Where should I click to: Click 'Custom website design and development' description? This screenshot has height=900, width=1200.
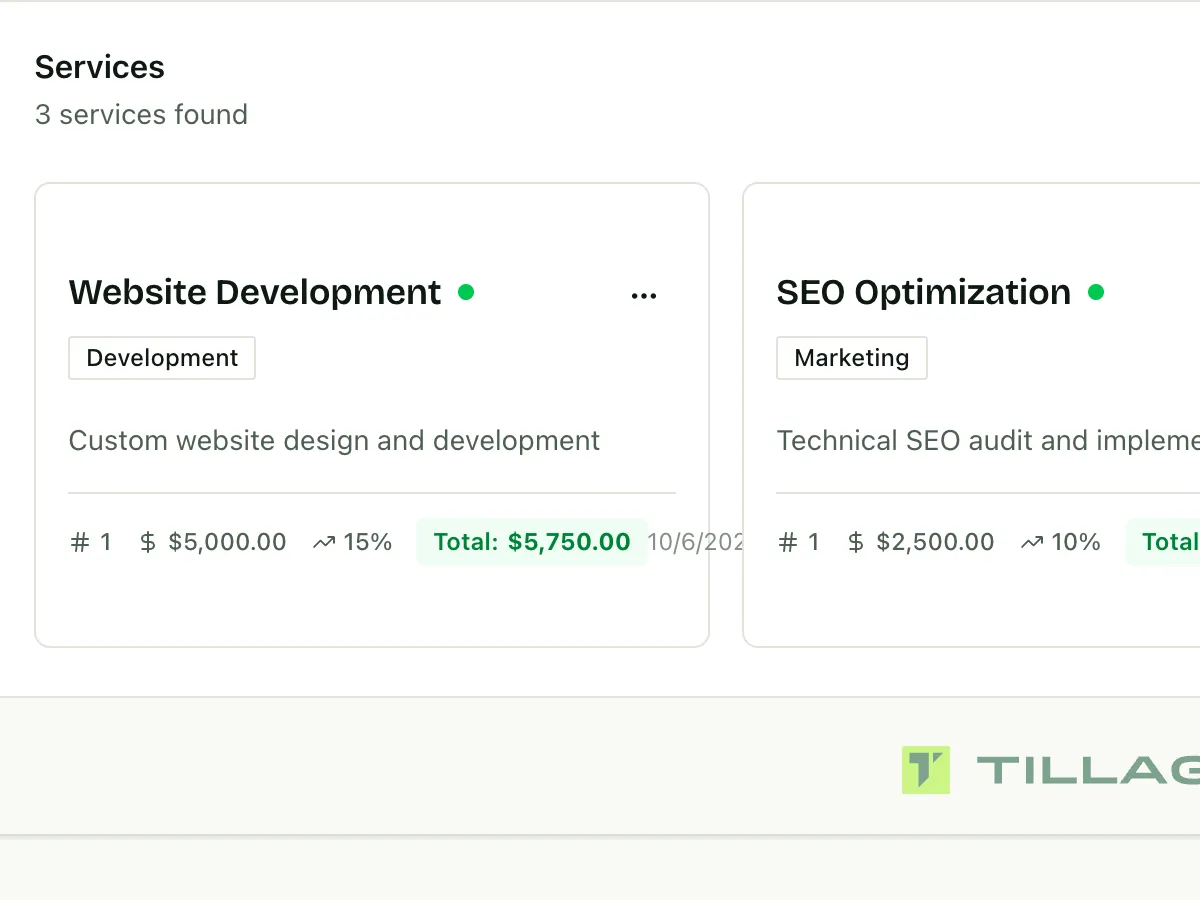[x=334, y=441]
